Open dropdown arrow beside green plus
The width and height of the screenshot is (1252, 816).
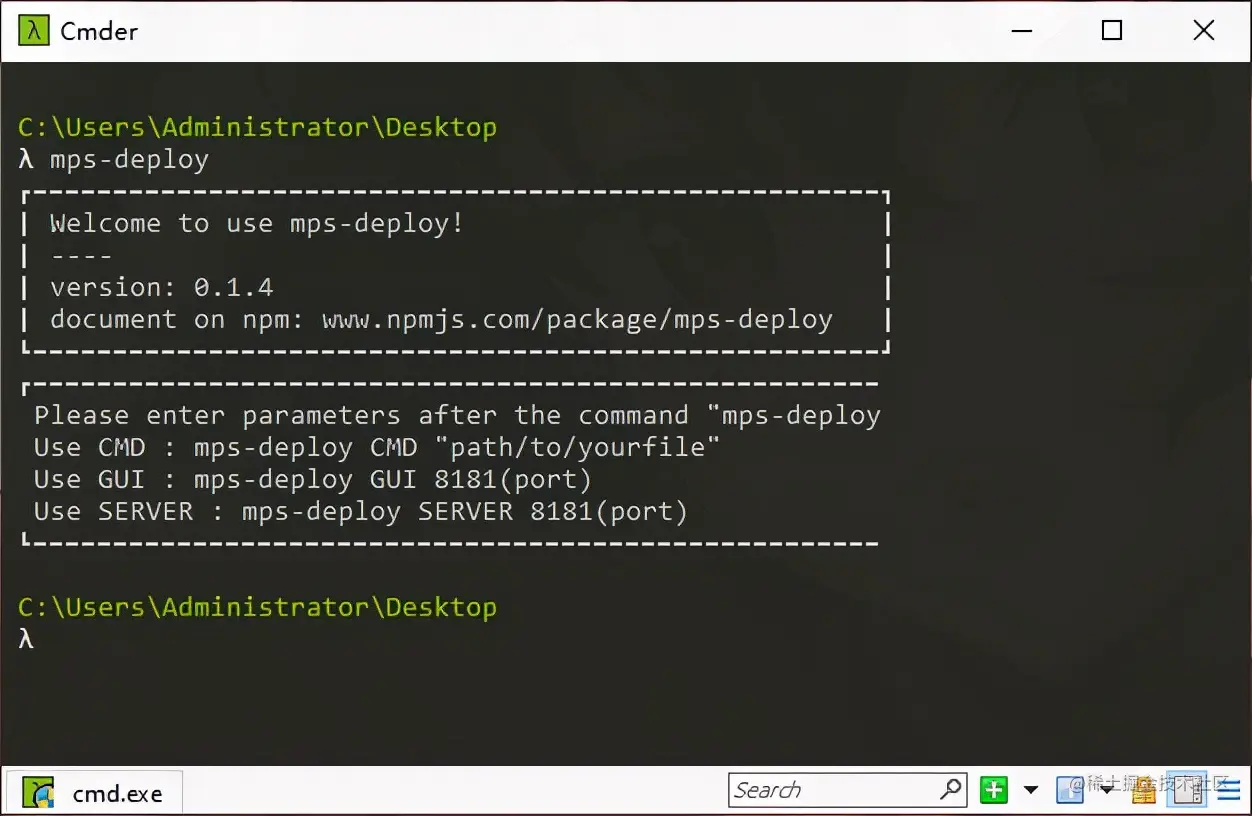(1031, 790)
